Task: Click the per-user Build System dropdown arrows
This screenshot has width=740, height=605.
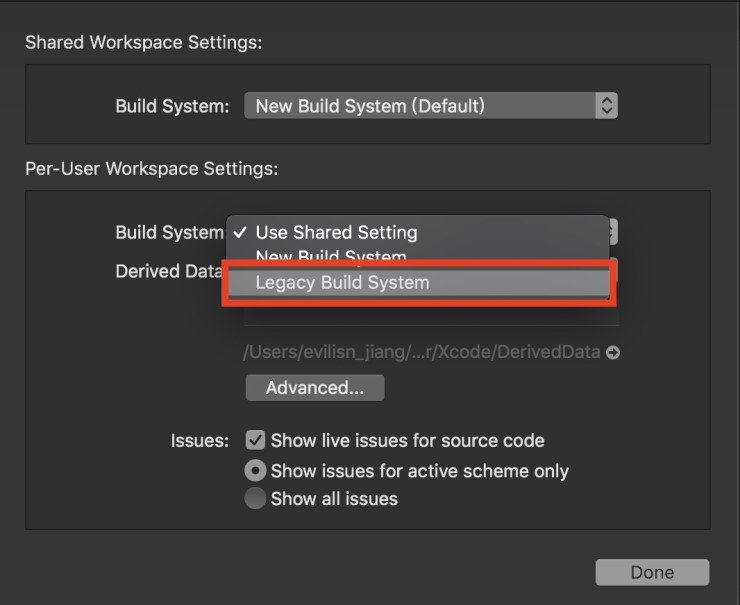Action: 613,232
